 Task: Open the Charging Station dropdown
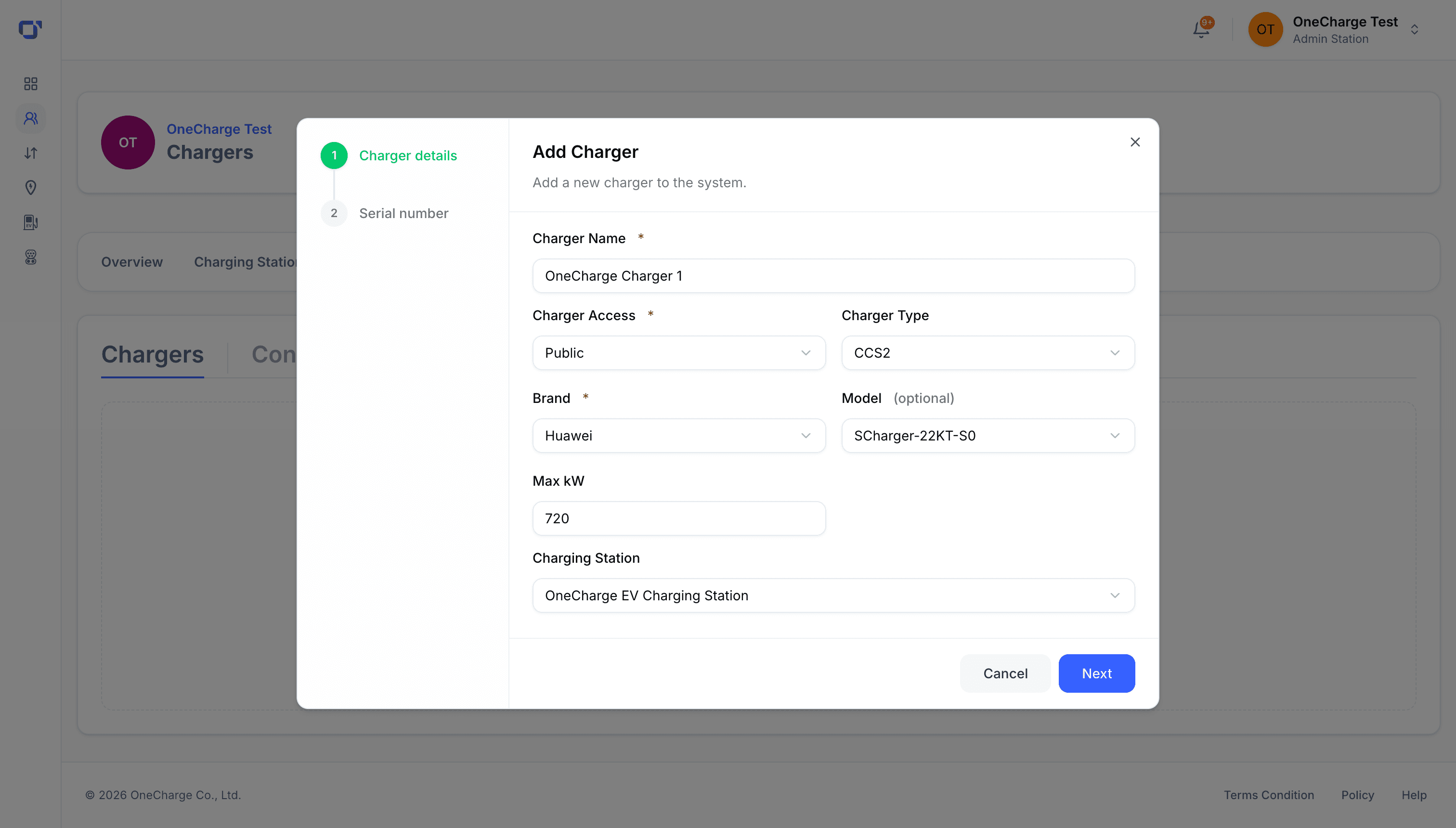pos(833,595)
